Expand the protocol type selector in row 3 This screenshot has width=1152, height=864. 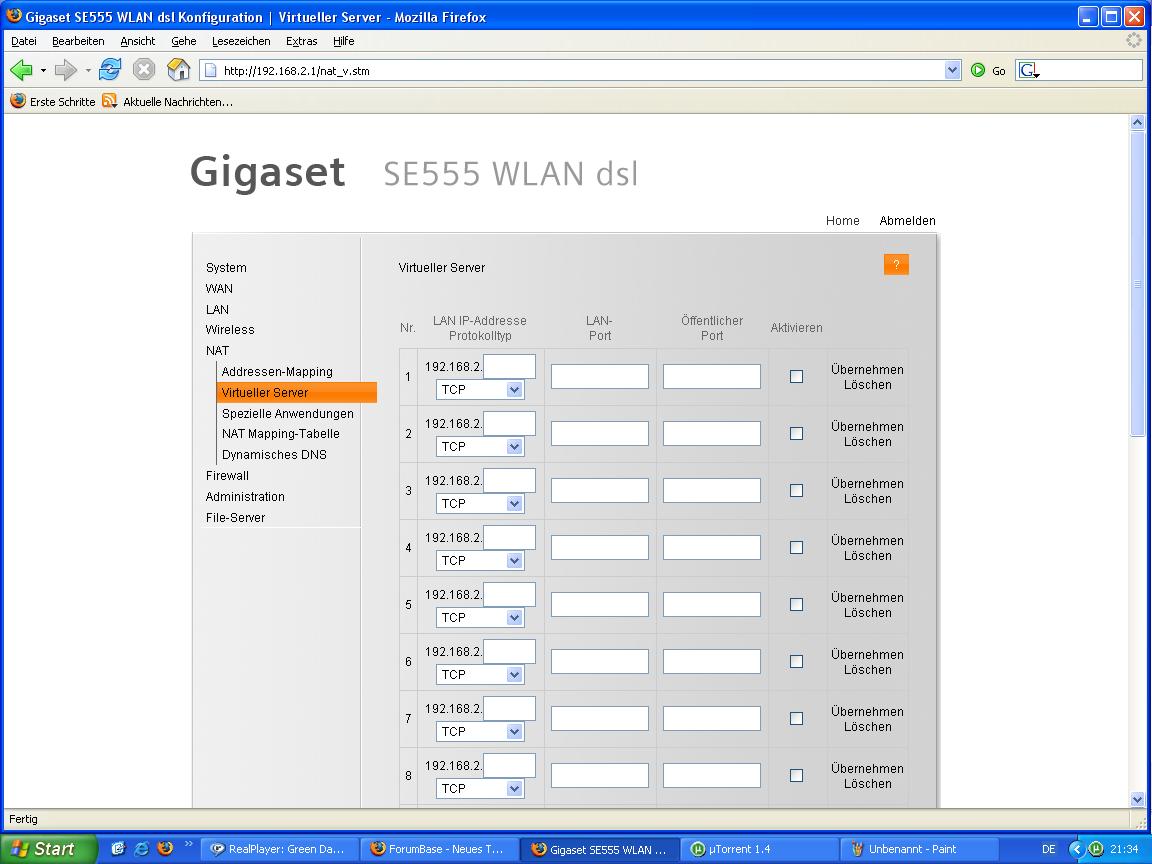pyautogui.click(x=480, y=503)
